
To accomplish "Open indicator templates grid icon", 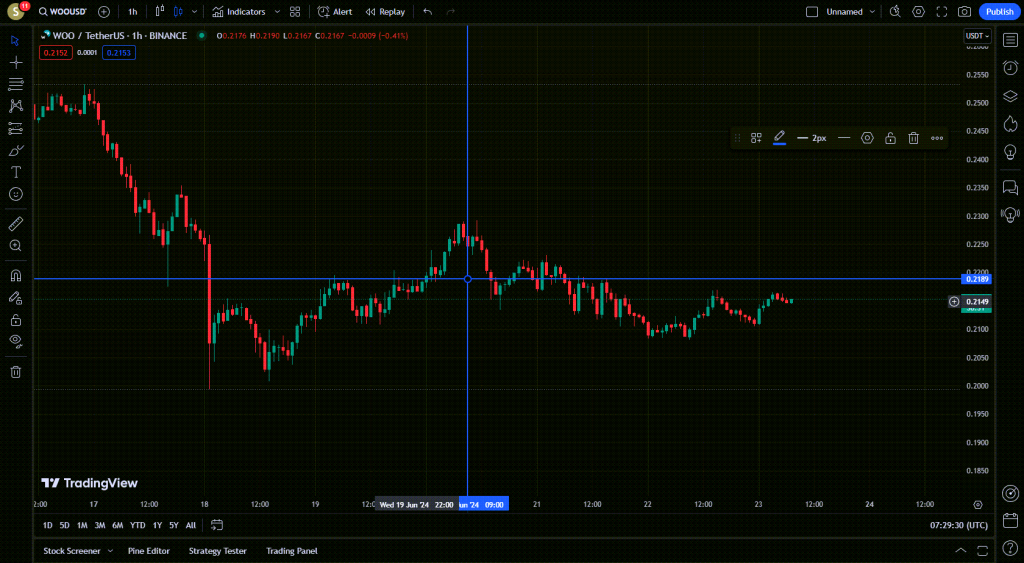I will (295, 12).
